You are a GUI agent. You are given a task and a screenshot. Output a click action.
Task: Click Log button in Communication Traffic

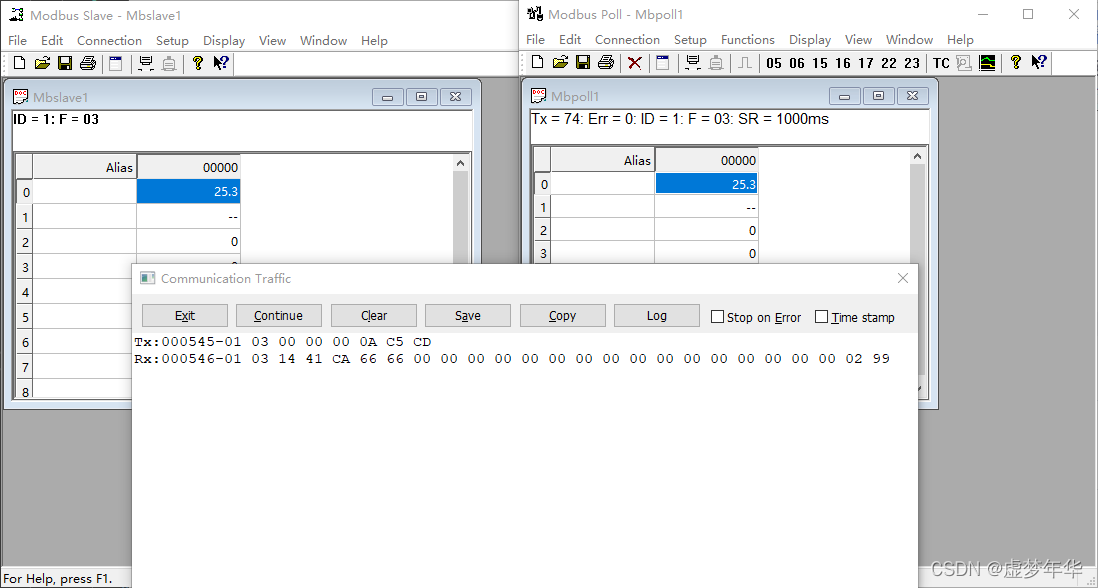[657, 316]
